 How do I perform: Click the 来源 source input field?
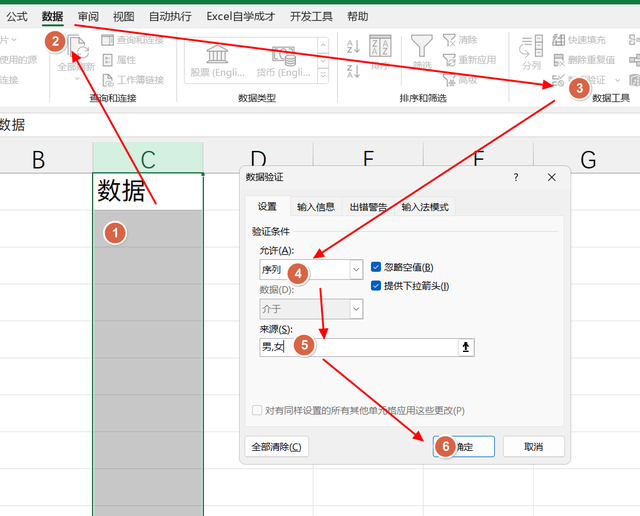tap(359, 347)
